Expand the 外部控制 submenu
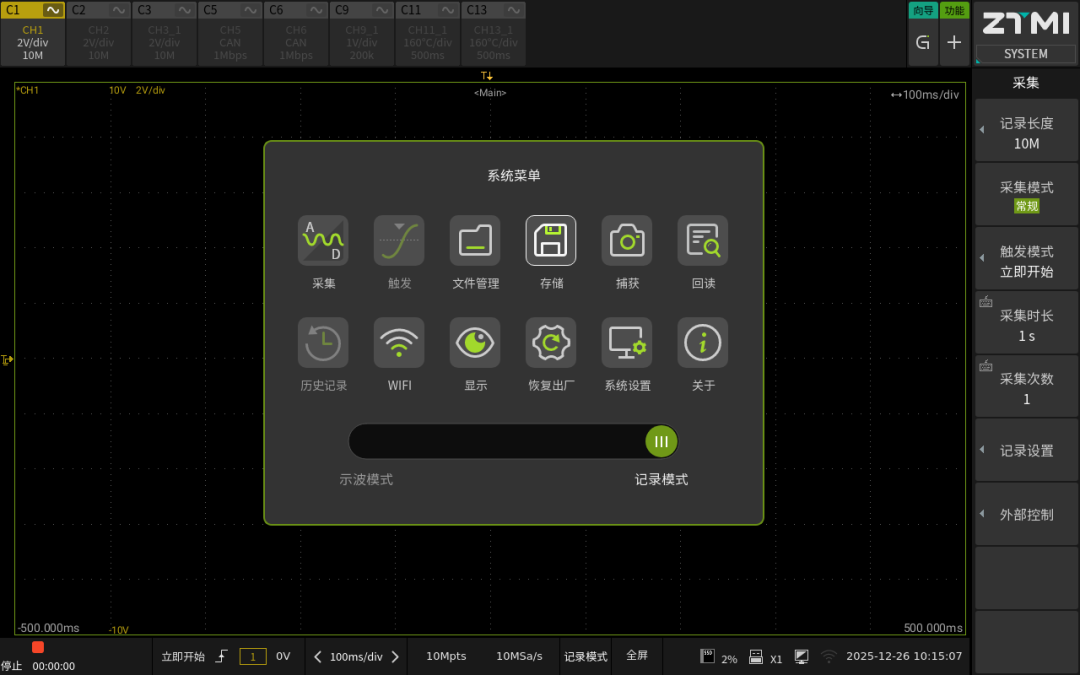The image size is (1080, 675). point(1026,514)
